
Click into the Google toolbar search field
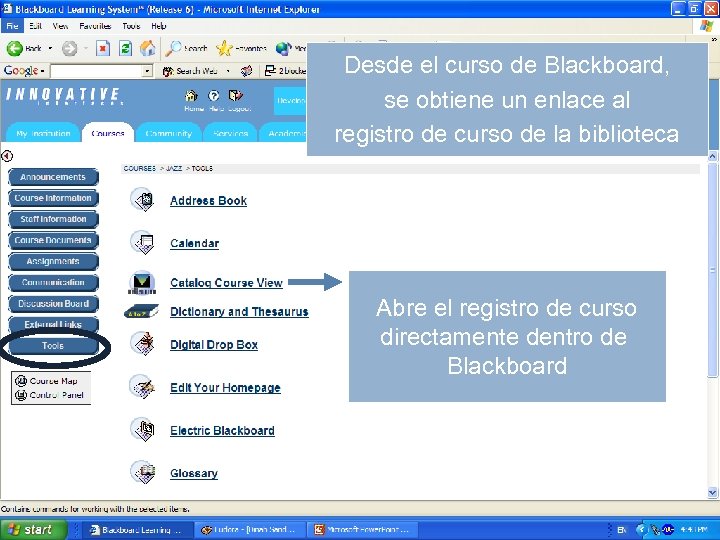97,71
